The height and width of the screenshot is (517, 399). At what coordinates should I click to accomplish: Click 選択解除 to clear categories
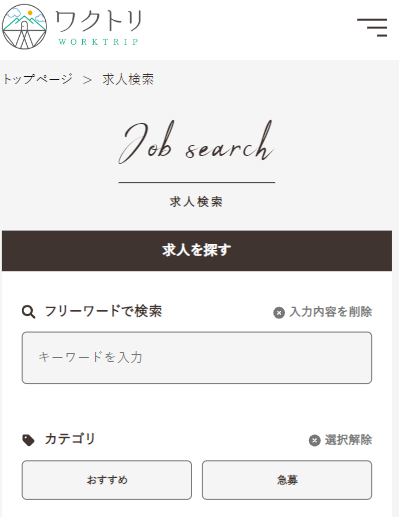[348, 440]
